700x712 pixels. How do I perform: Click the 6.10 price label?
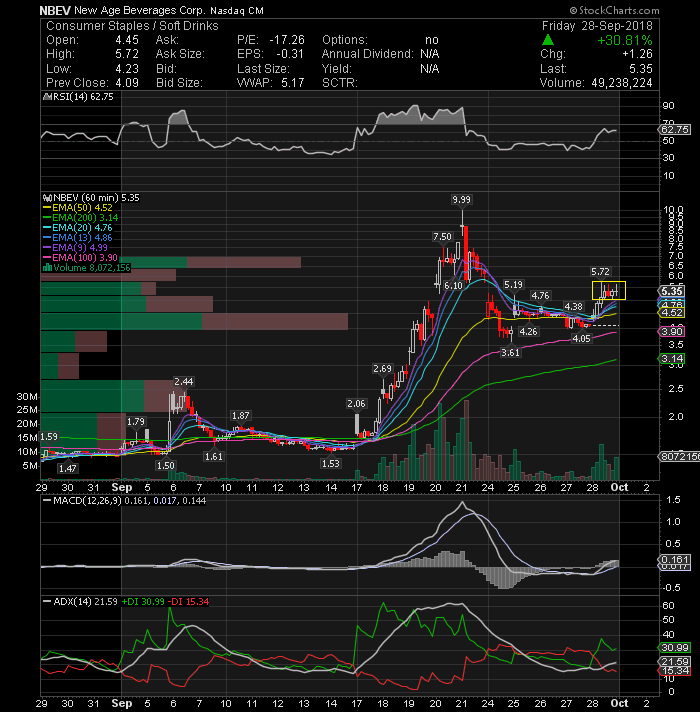click(x=453, y=286)
